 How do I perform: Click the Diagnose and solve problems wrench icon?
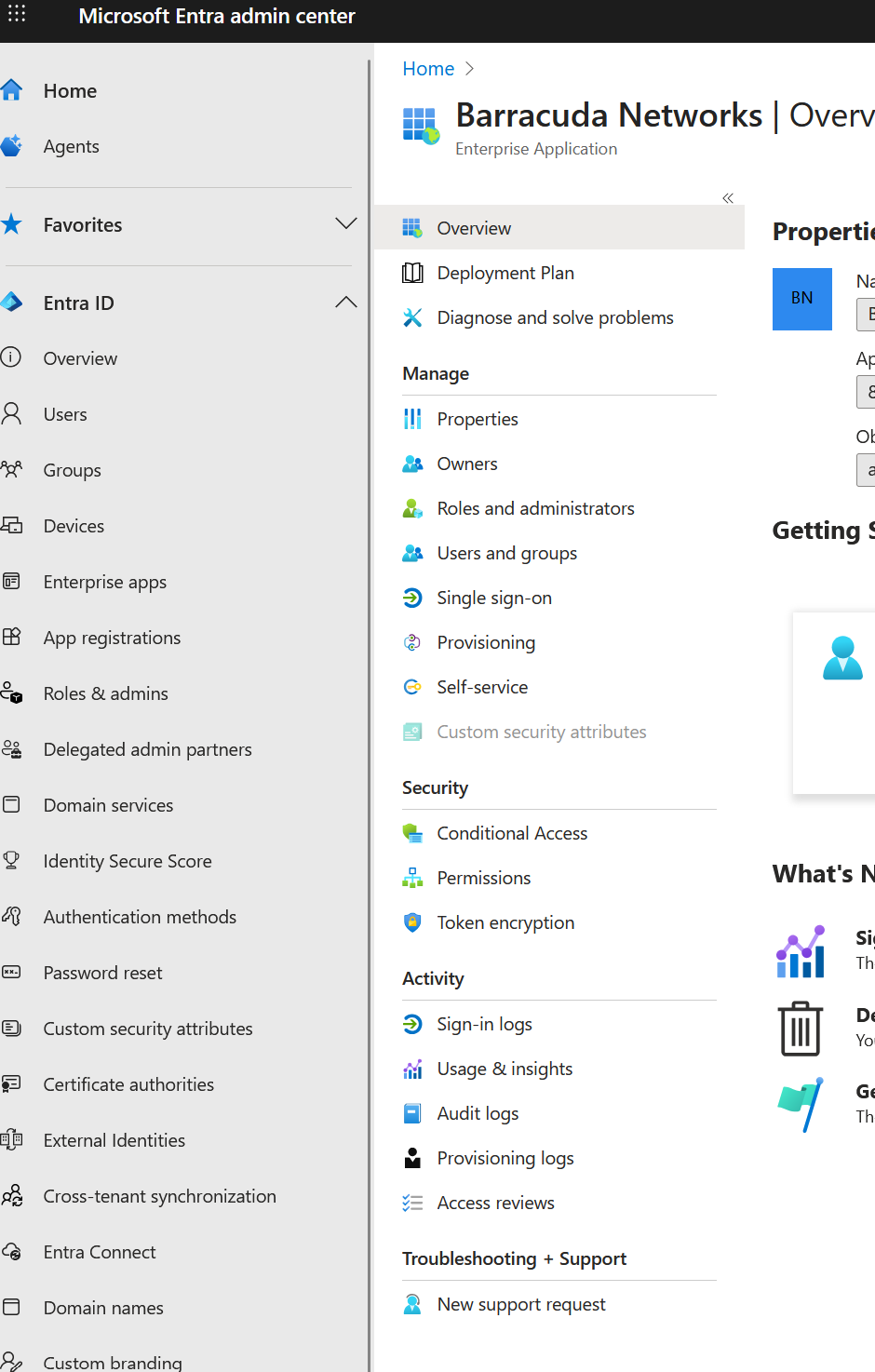coord(412,317)
